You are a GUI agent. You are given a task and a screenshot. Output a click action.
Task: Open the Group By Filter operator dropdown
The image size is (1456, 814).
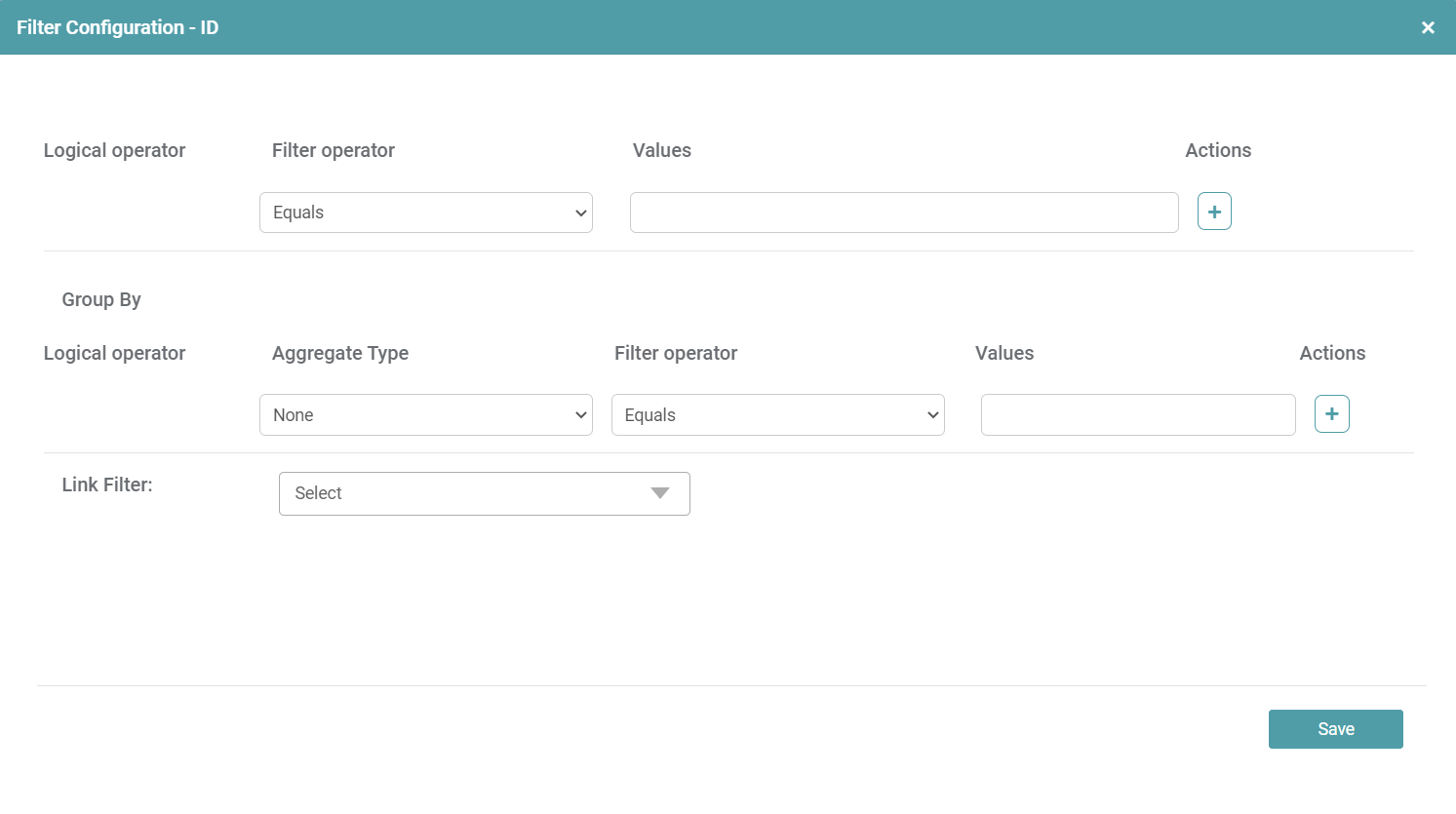(777, 415)
